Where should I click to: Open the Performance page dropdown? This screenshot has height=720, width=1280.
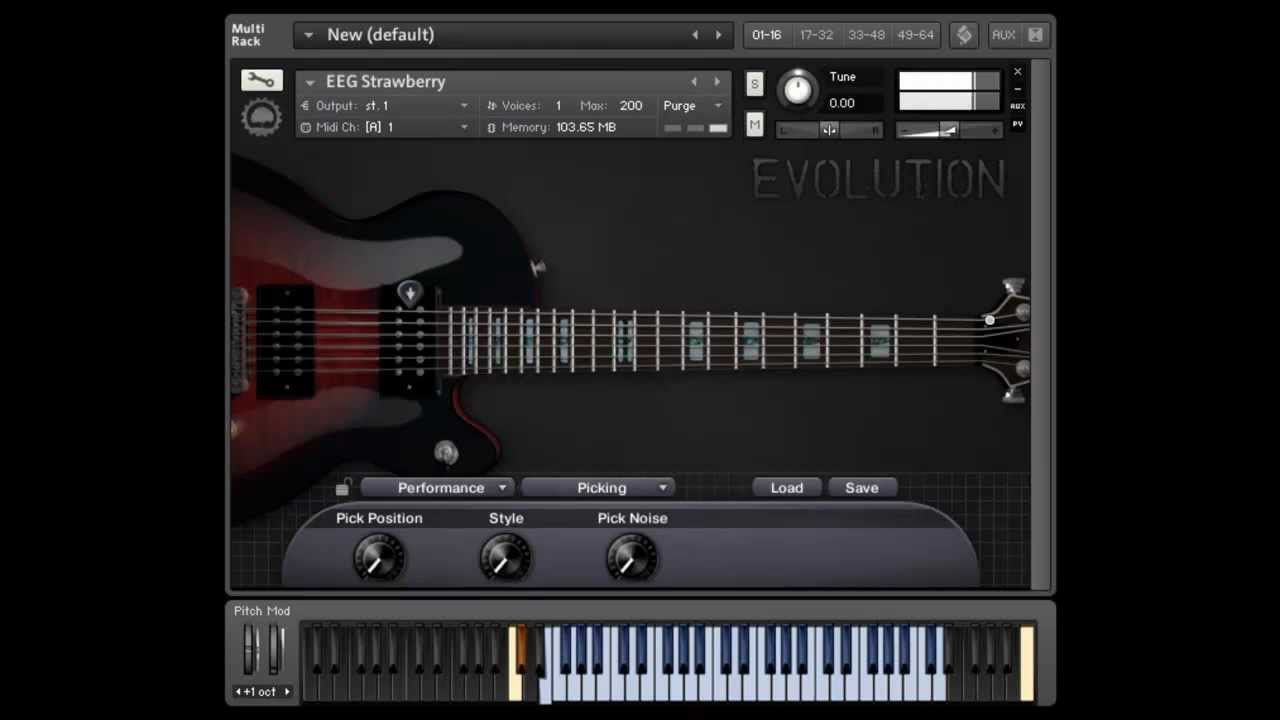click(437, 488)
